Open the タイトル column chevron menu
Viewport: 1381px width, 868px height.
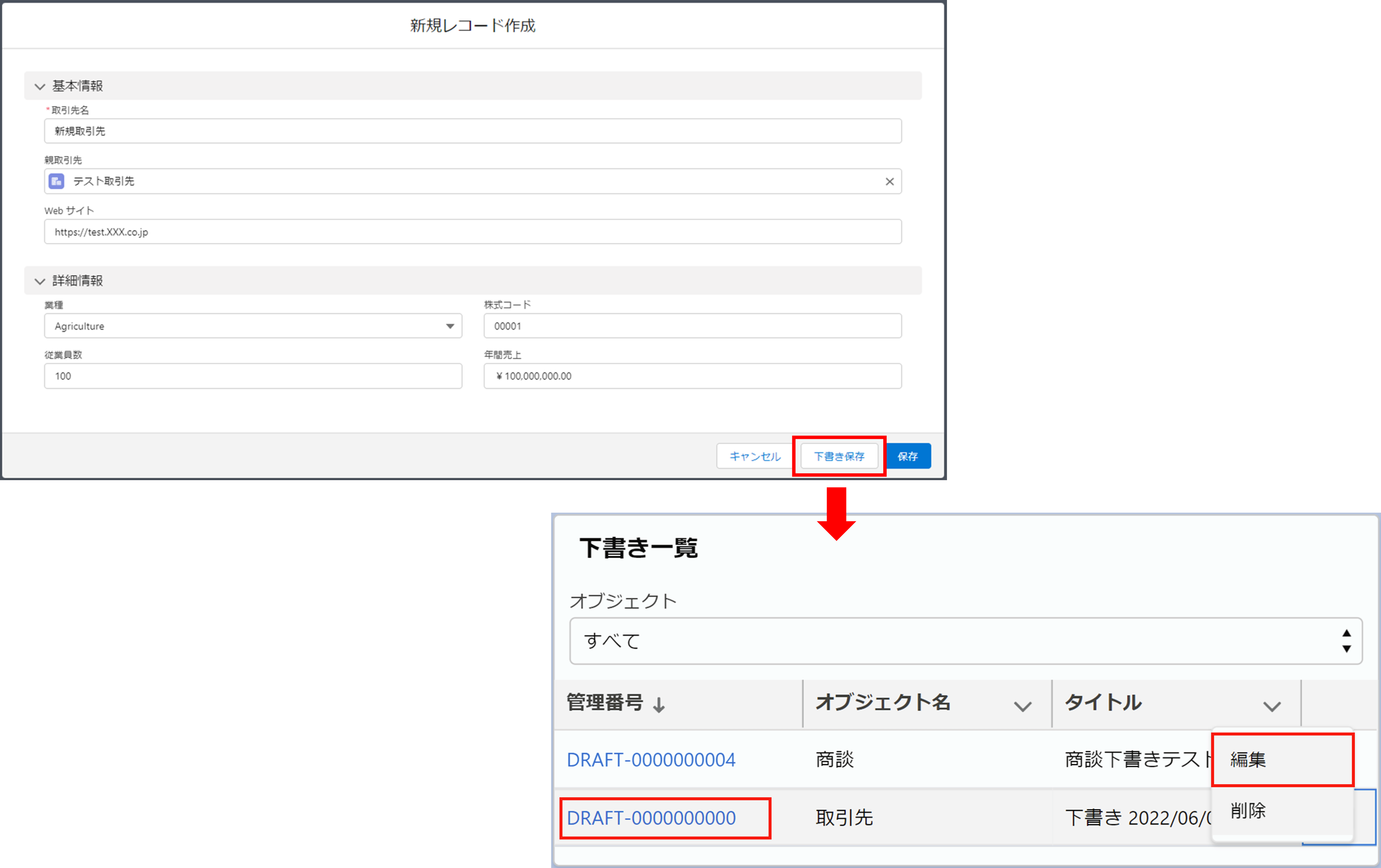pyautogui.click(x=1272, y=706)
